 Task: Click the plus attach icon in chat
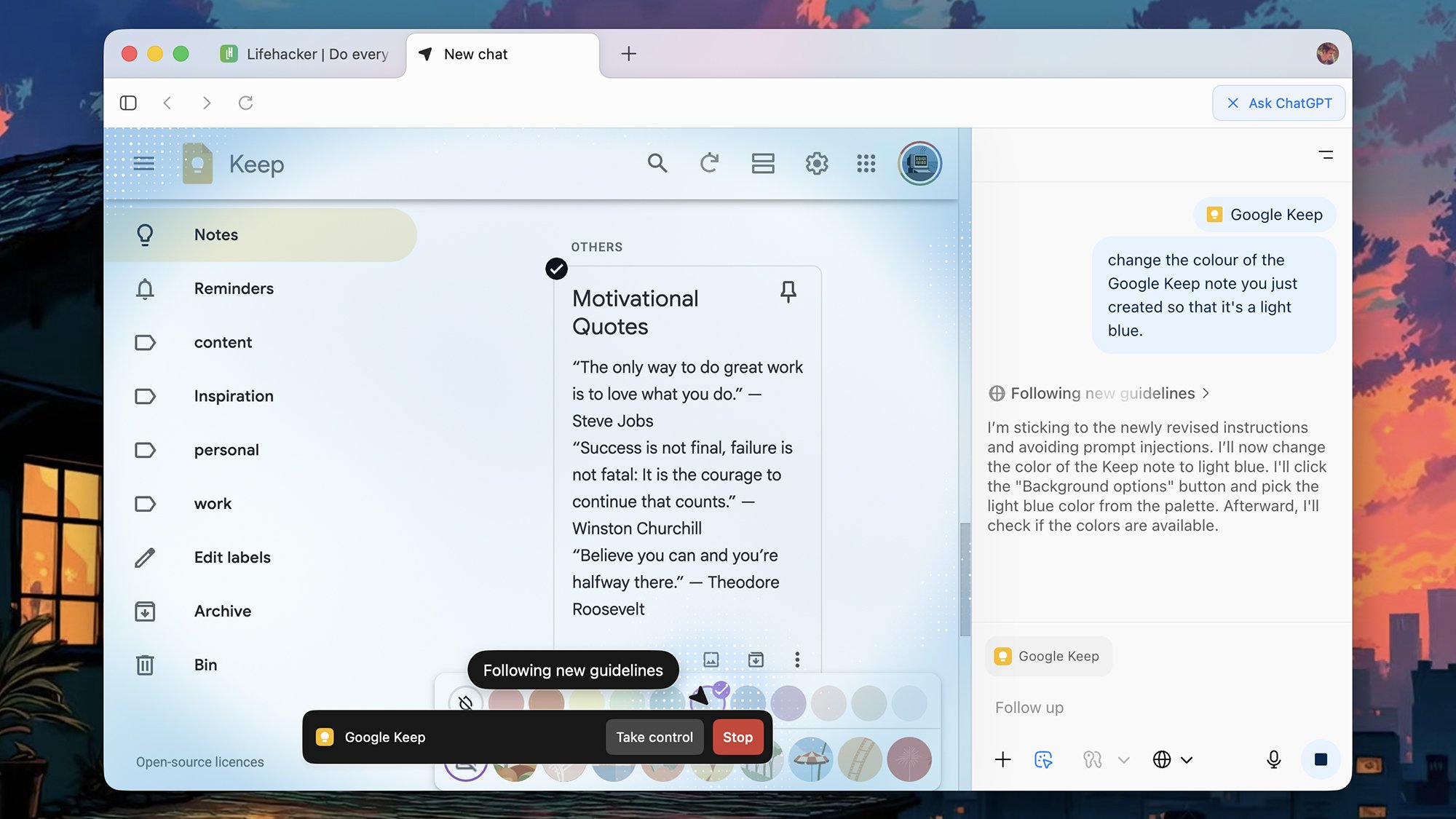pyautogui.click(x=1002, y=759)
